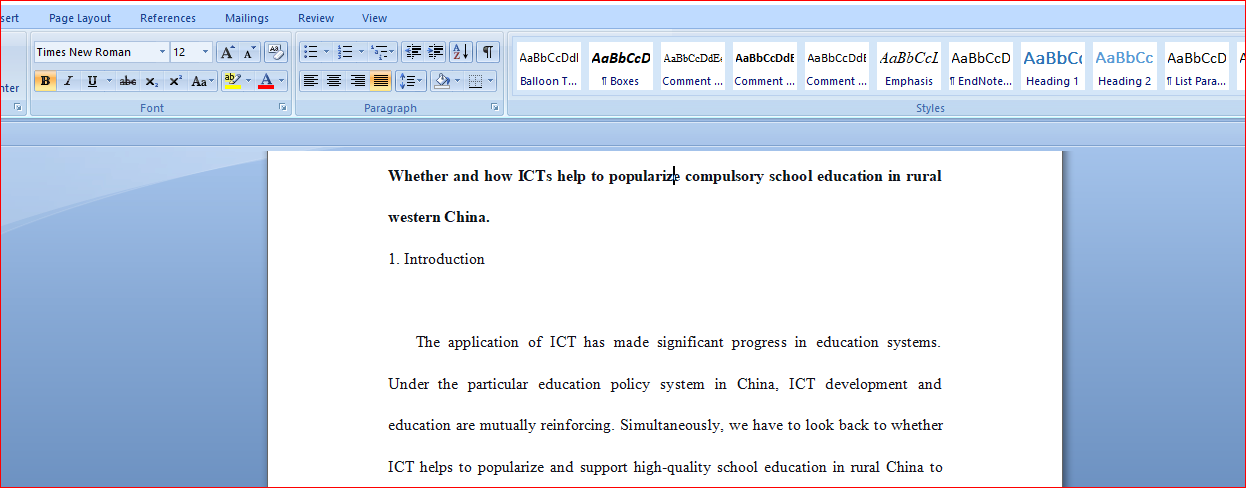Insert a numbered list
Image resolution: width=1246 pixels, height=488 pixels.
click(x=345, y=52)
